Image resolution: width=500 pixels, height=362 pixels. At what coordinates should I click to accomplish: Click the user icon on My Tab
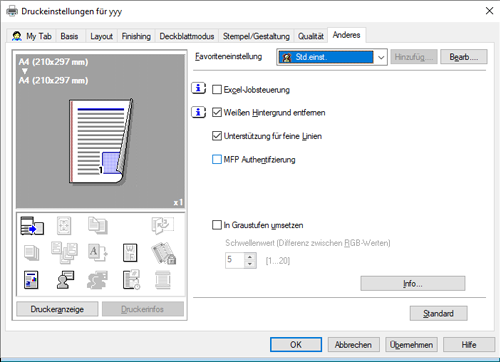(x=17, y=36)
